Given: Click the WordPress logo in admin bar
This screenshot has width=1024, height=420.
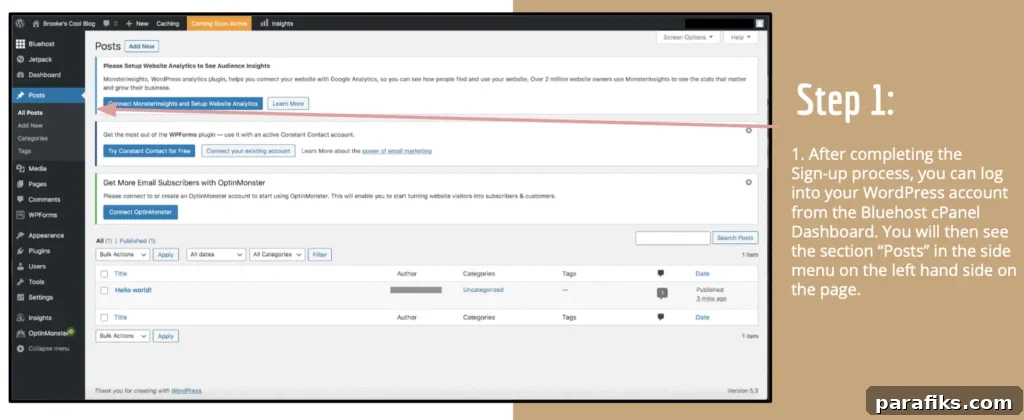Looking at the screenshot, I should tap(21, 23).
